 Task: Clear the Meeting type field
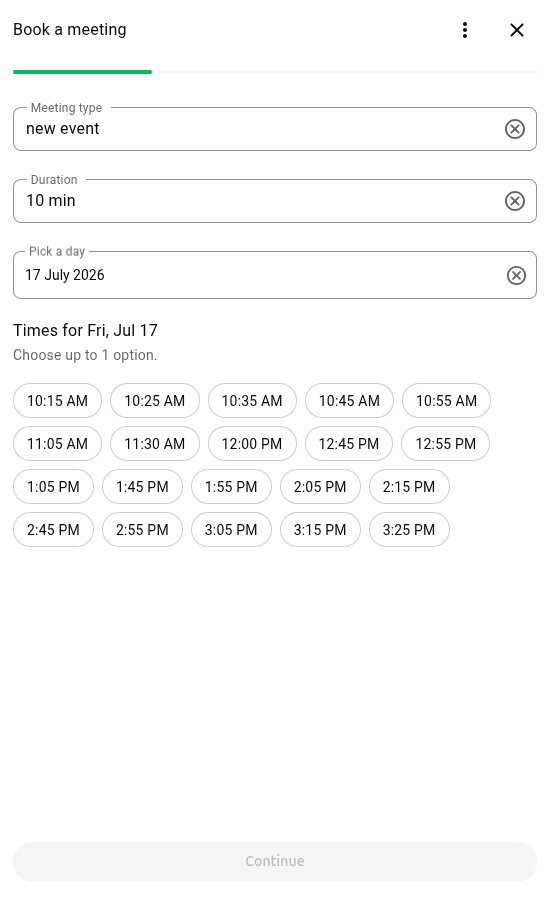coord(514,129)
